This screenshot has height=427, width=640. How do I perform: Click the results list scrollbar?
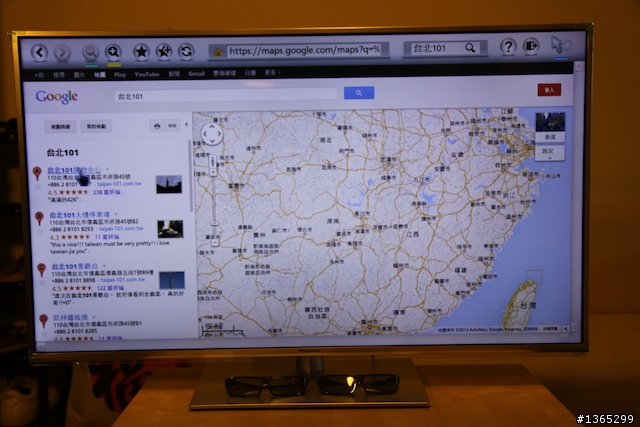190,176
